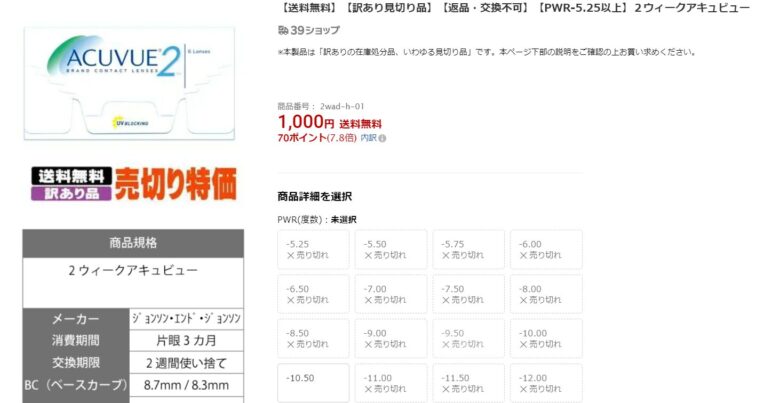
Task: Select the -10.50 PWR option
Action: point(313,382)
